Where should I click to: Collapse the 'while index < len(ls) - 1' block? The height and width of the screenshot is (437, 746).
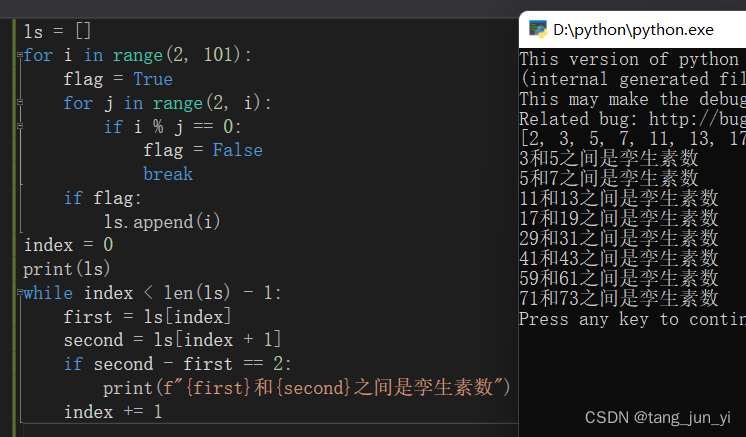tap(20, 292)
